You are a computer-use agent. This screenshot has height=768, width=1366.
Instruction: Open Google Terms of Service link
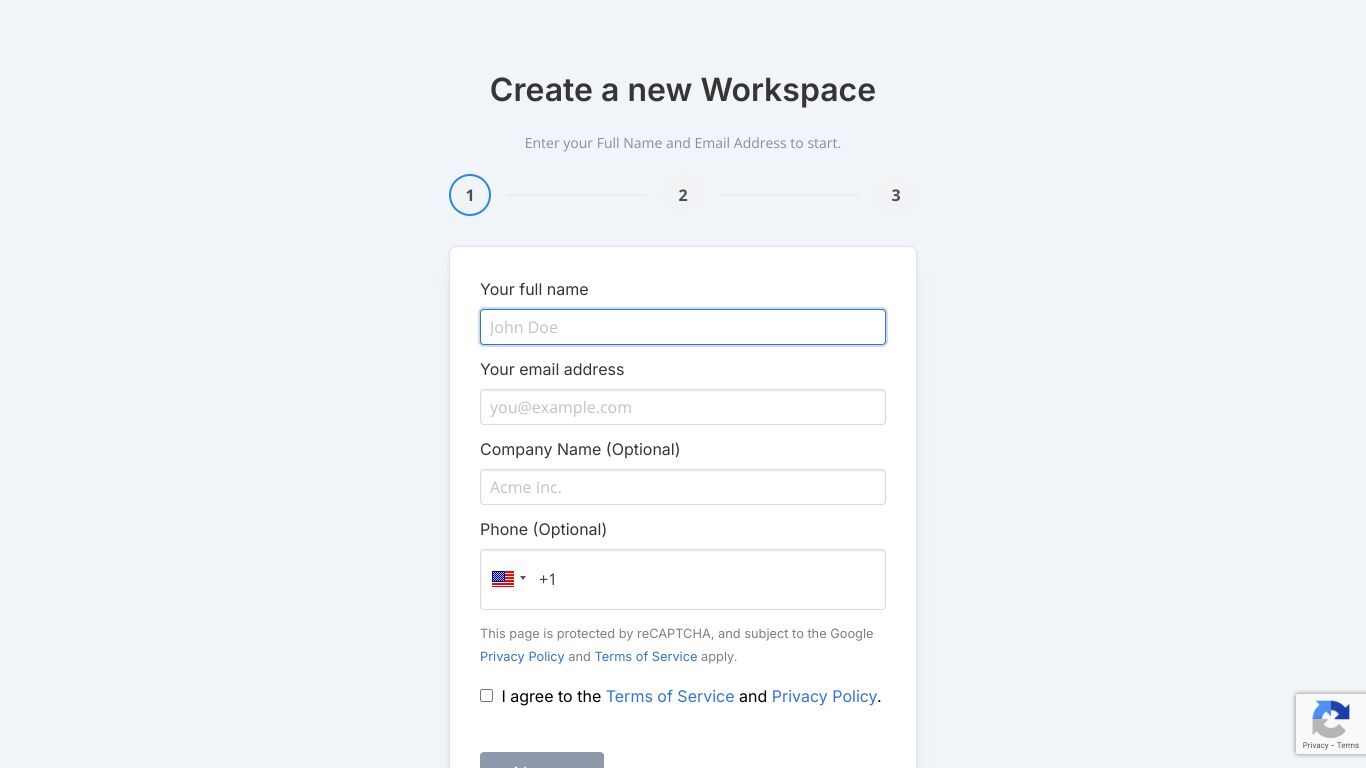click(x=646, y=657)
